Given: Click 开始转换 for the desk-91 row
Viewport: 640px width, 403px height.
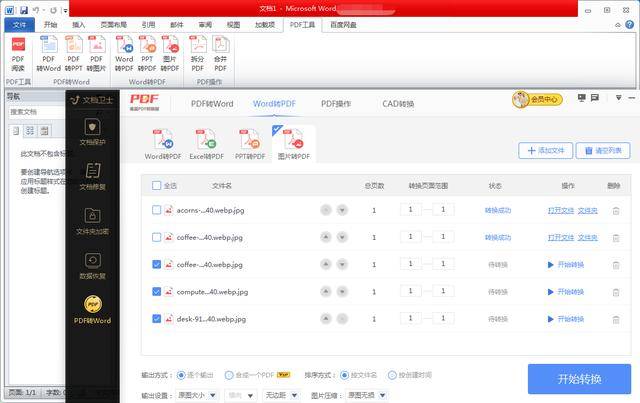Looking at the screenshot, I should pos(566,319).
